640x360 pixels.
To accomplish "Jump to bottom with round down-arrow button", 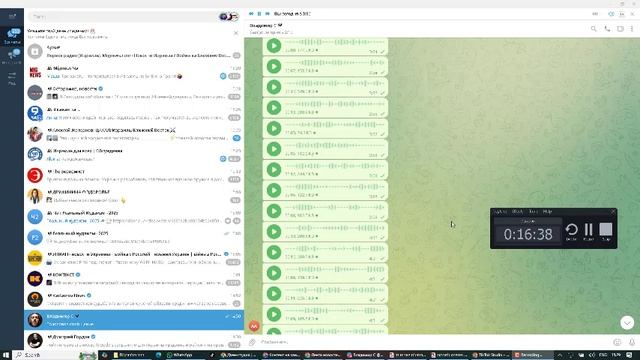I will (x=627, y=322).
